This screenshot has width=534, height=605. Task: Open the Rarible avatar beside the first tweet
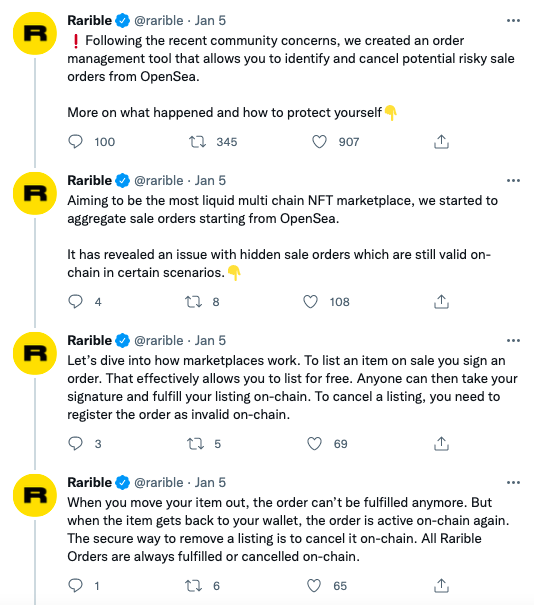pos(35,33)
